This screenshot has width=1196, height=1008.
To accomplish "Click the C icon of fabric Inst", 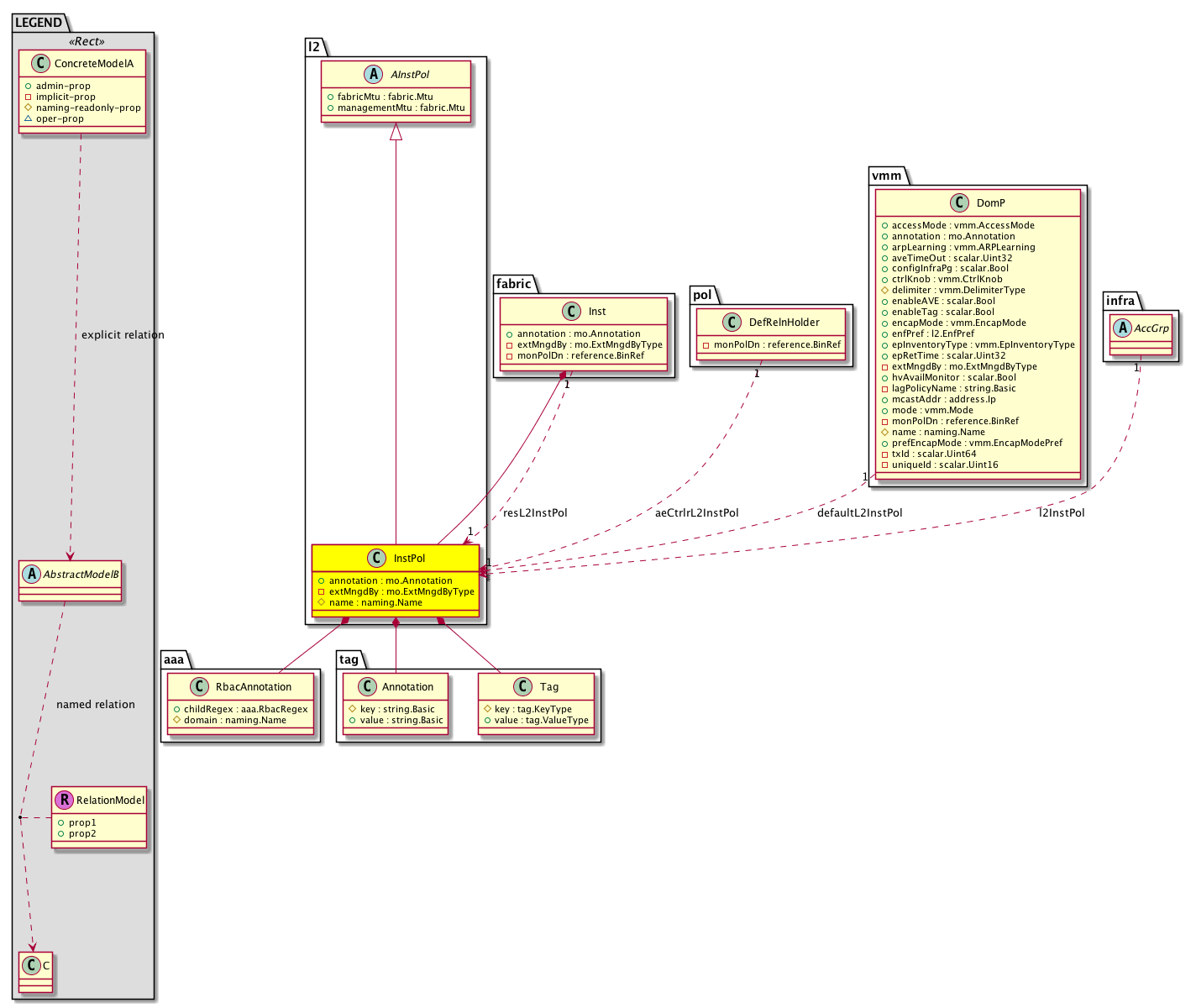I will click(572, 311).
